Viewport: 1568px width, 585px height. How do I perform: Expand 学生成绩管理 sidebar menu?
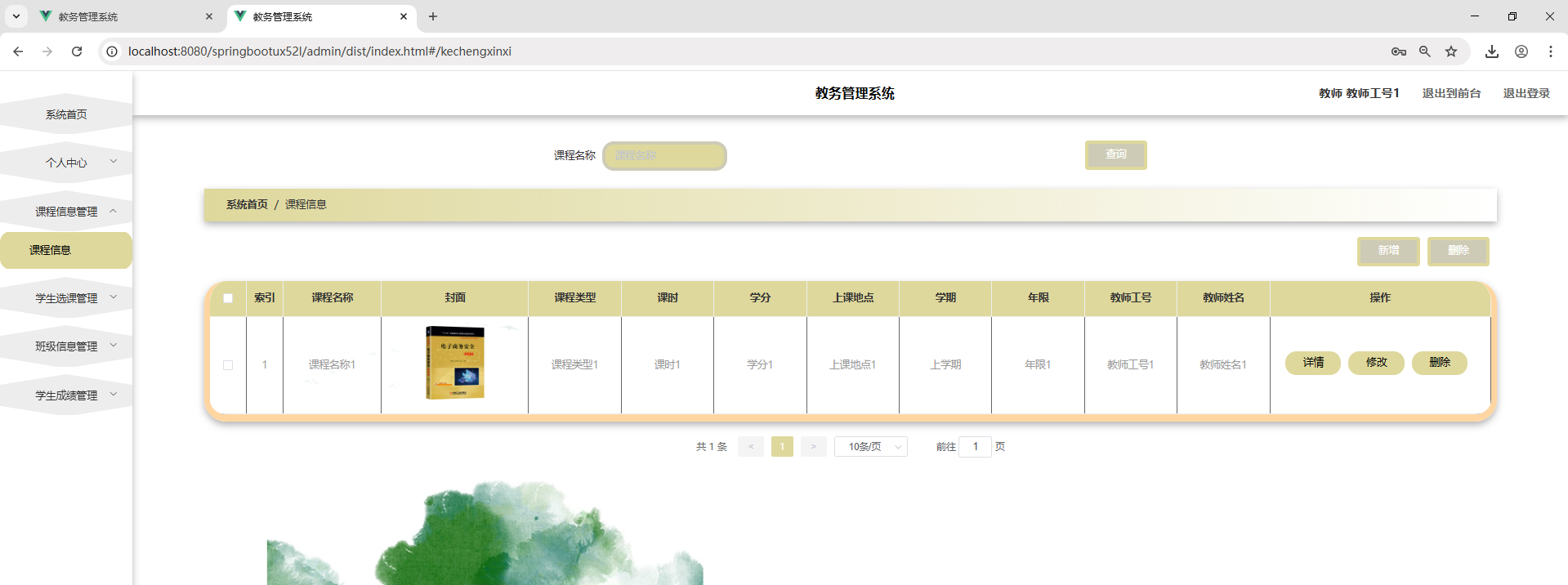[x=66, y=395]
